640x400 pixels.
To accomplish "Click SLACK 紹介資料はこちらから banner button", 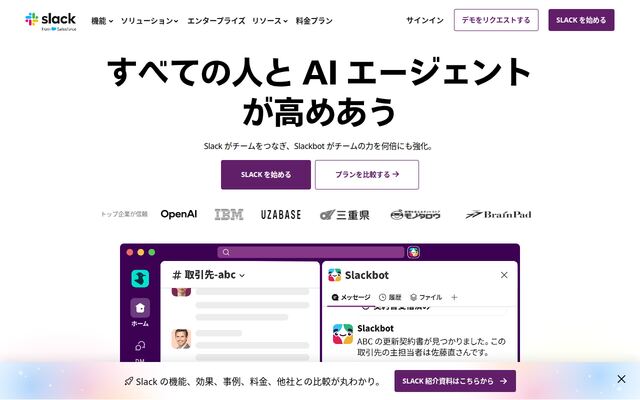I will point(455,381).
